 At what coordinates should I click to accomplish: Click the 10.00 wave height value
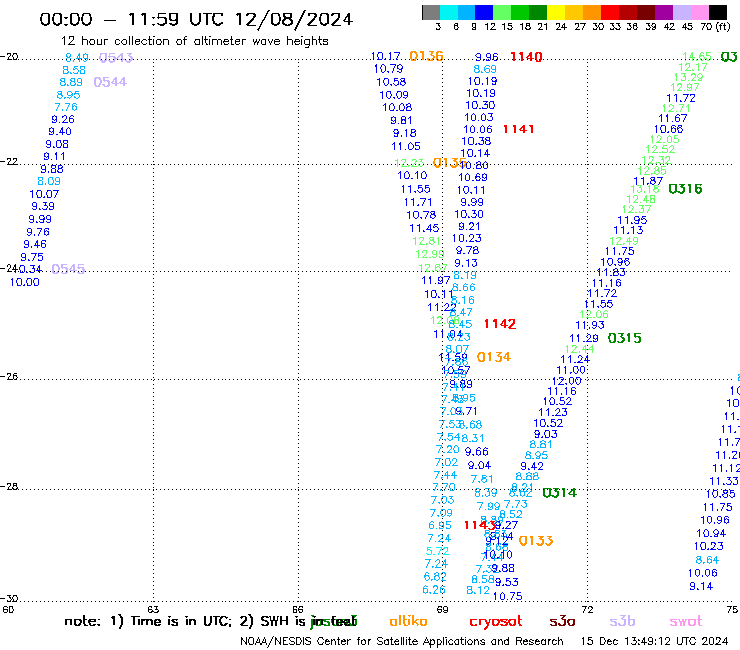pos(25,282)
